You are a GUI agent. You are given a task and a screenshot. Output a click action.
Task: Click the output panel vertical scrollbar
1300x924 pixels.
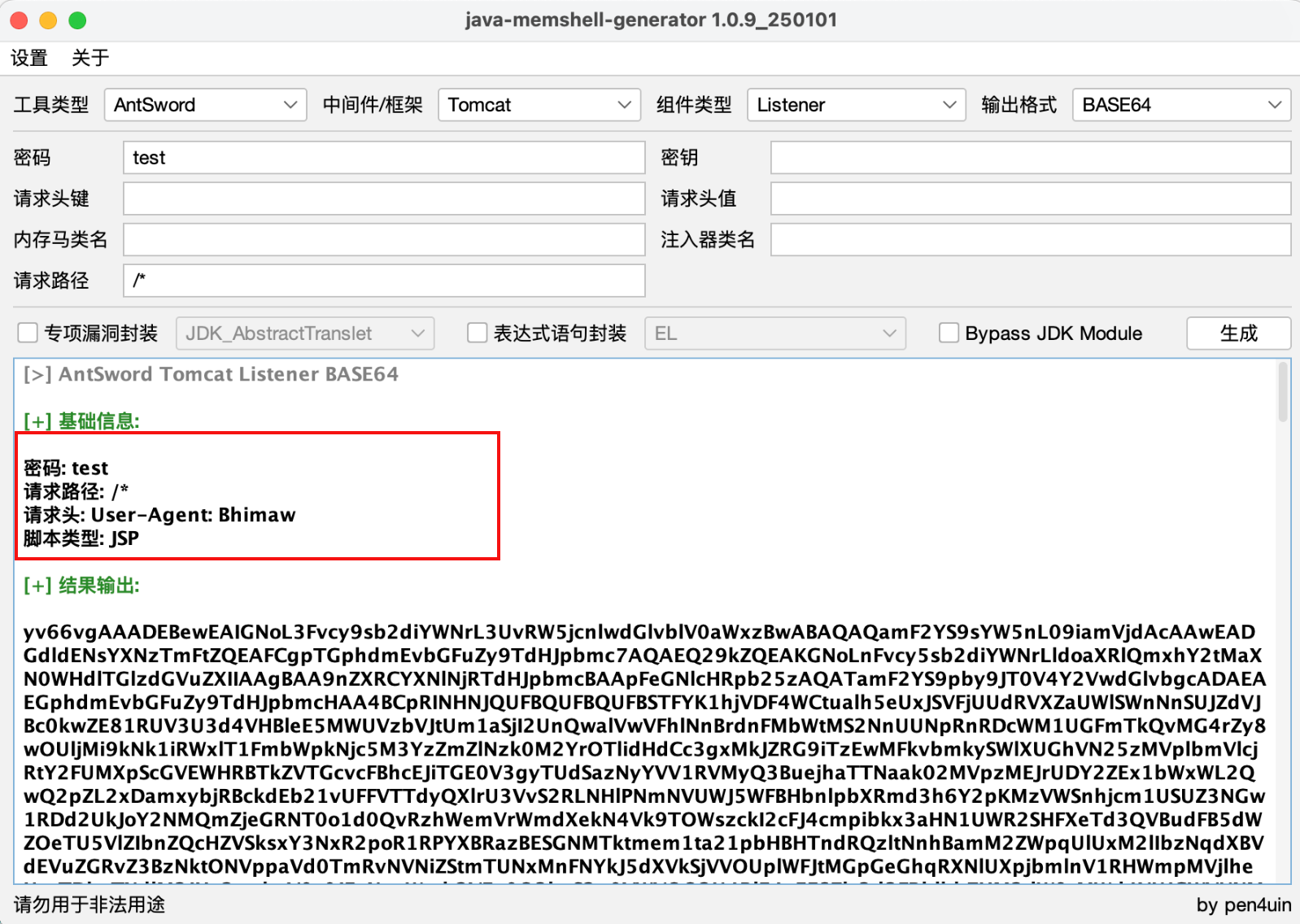[1283, 392]
